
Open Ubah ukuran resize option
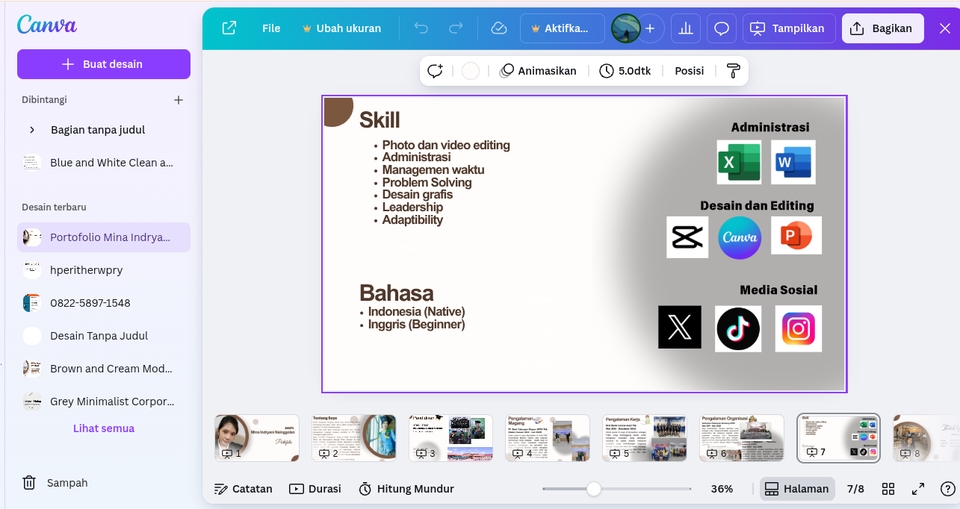coord(342,28)
